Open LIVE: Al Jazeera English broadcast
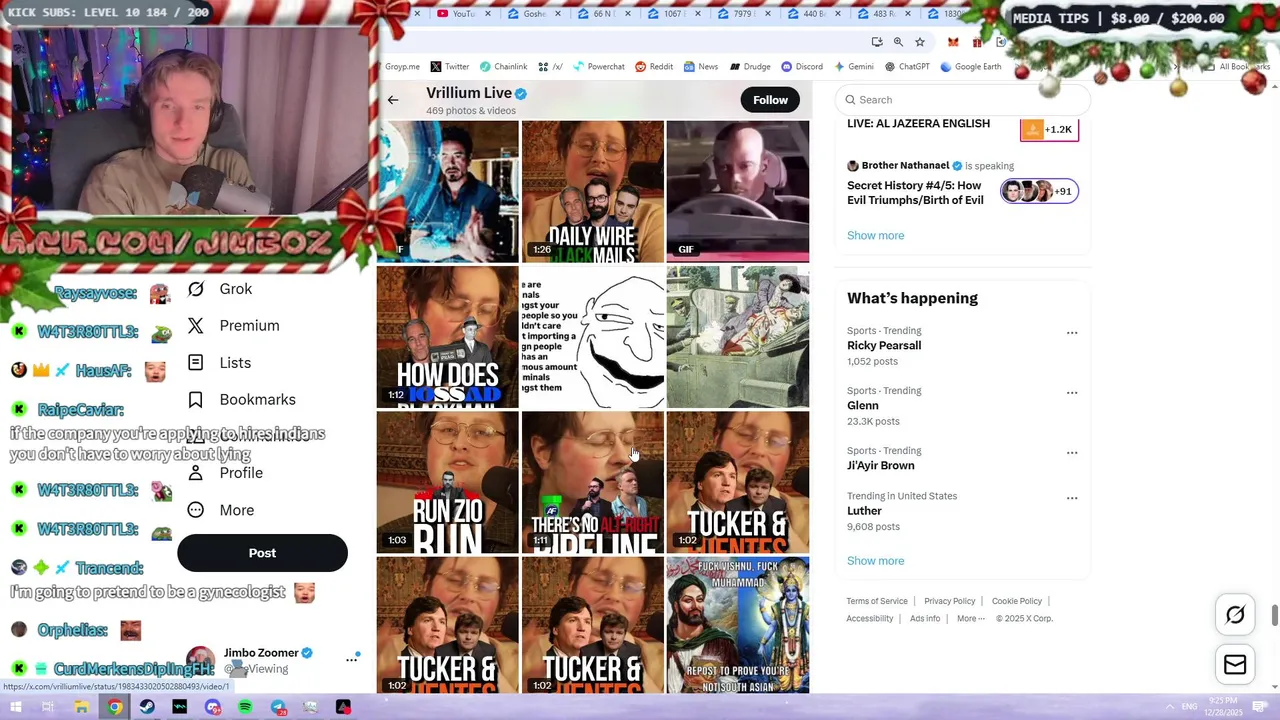The height and width of the screenshot is (720, 1280). 918,124
